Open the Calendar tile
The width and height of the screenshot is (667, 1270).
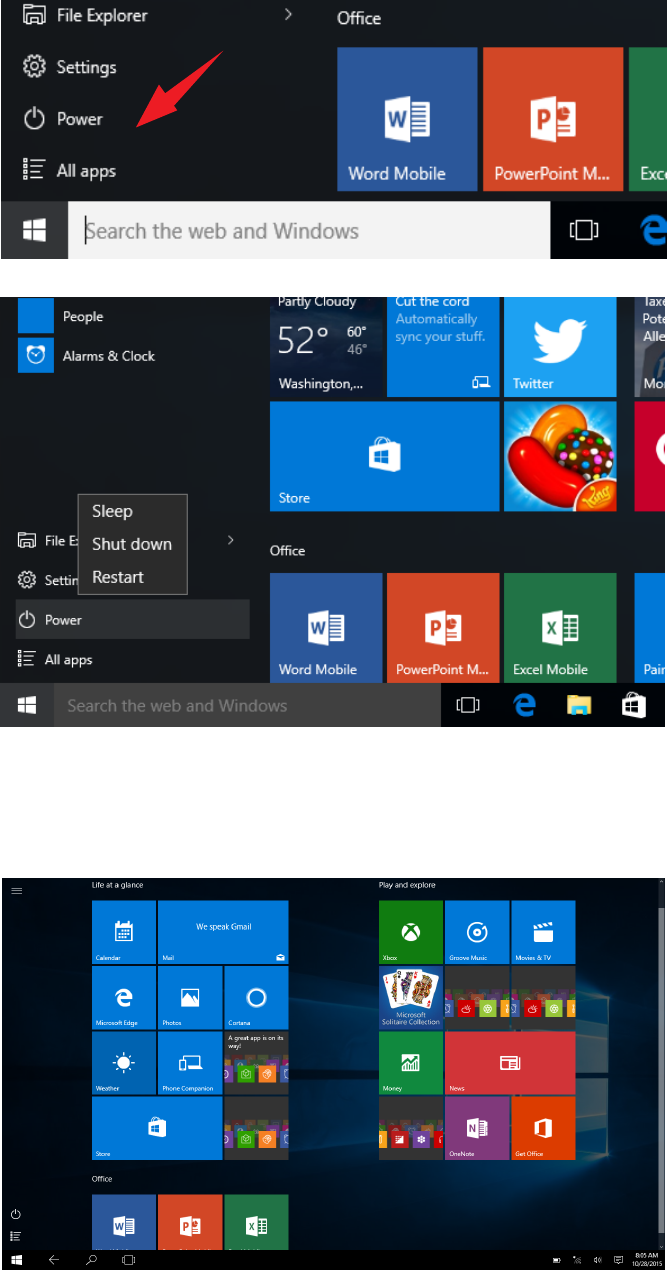tap(124, 931)
